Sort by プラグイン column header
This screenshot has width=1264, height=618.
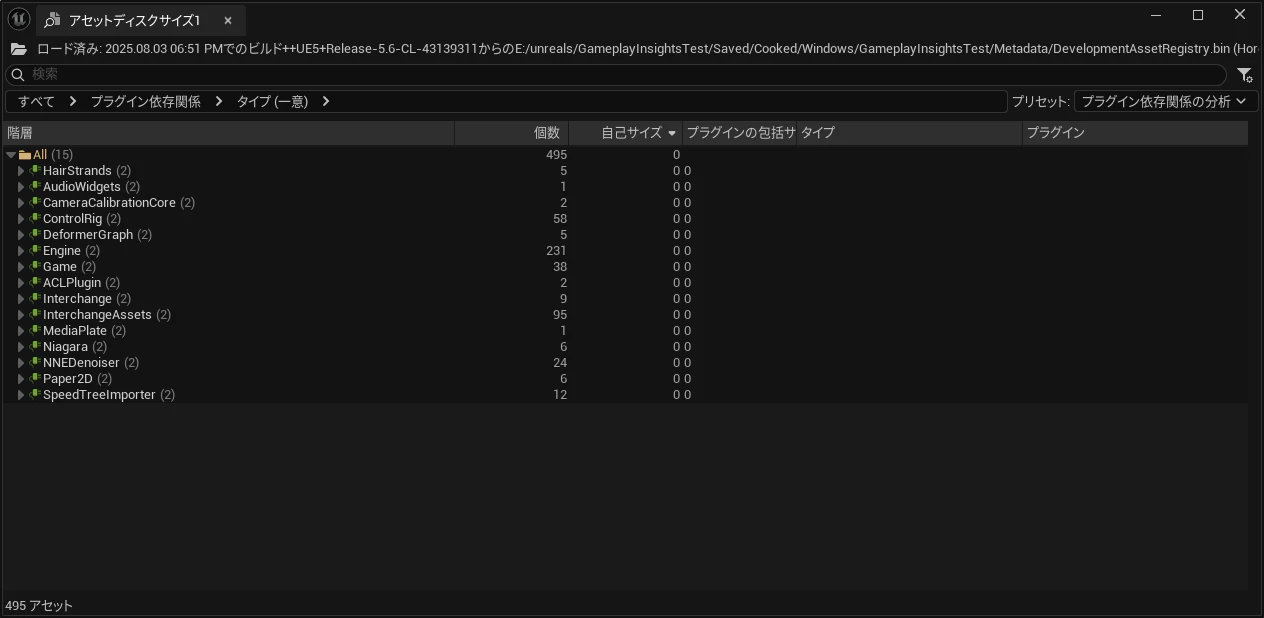click(1136, 132)
